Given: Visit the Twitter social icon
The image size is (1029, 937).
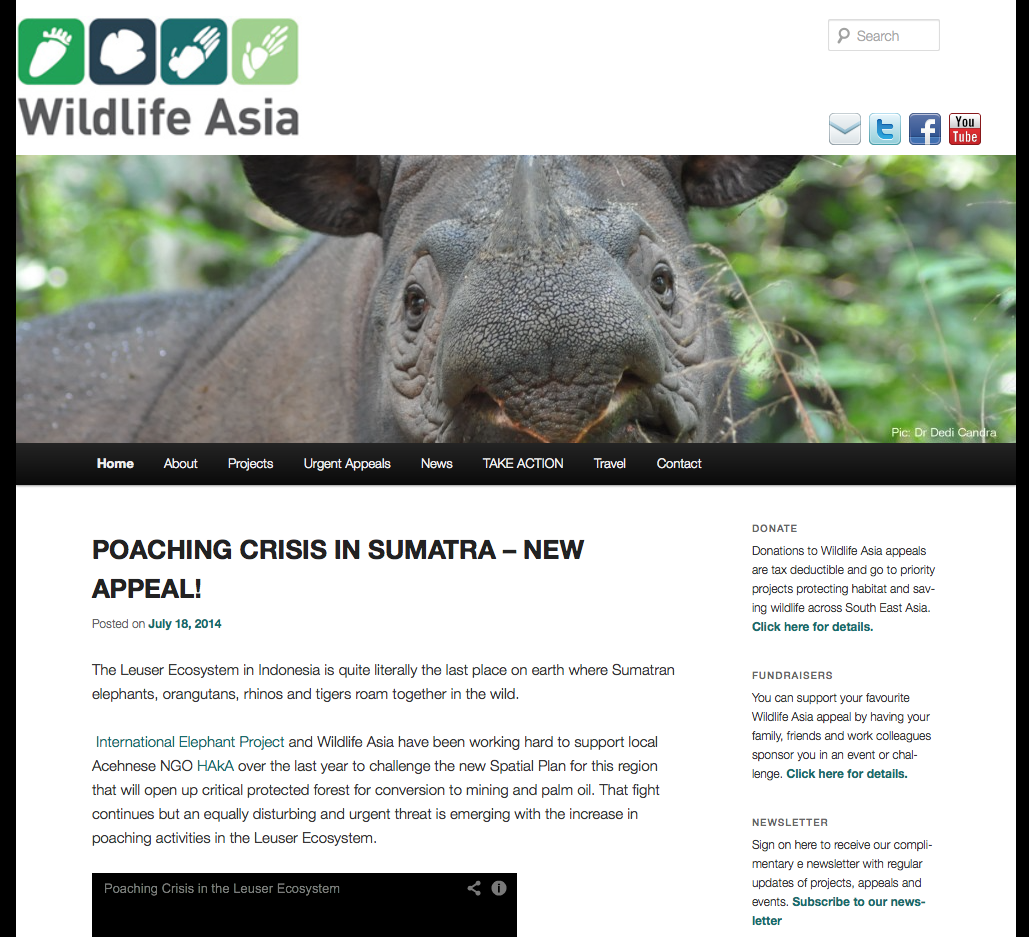Looking at the screenshot, I should [885, 129].
